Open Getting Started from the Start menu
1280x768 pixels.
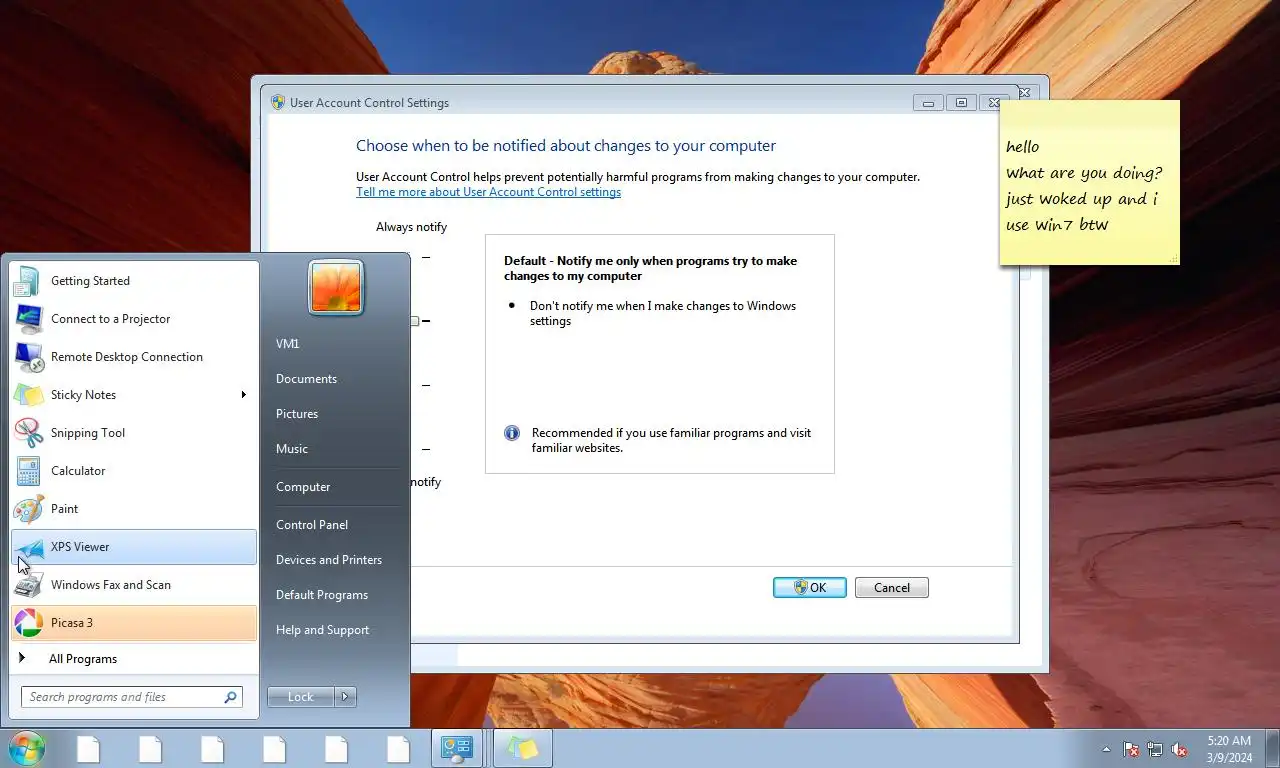[x=134, y=281]
